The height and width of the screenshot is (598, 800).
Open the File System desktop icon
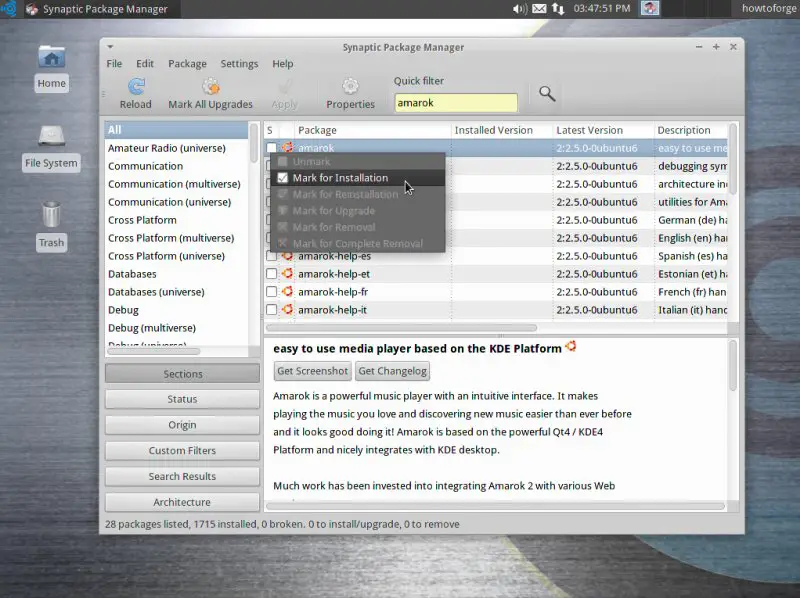52,137
